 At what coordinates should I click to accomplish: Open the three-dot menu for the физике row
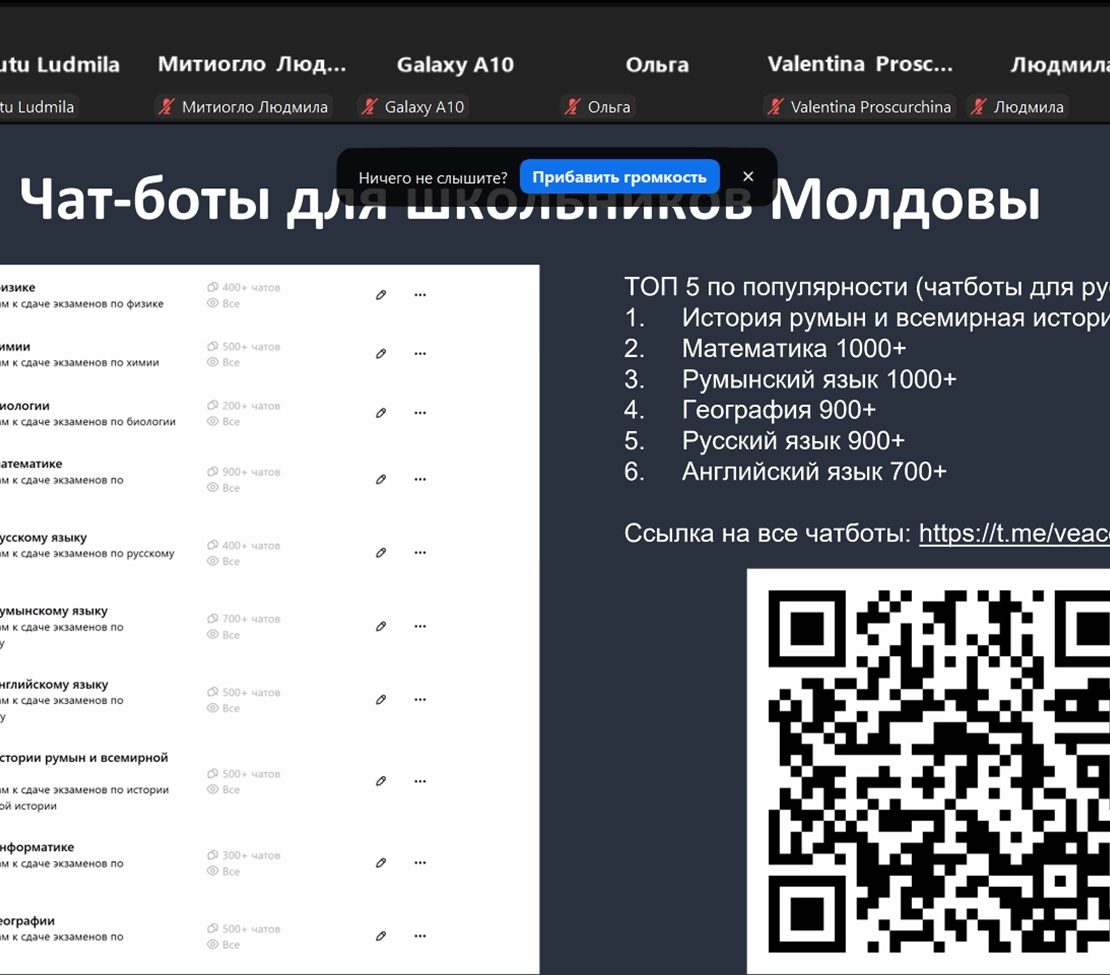420,295
